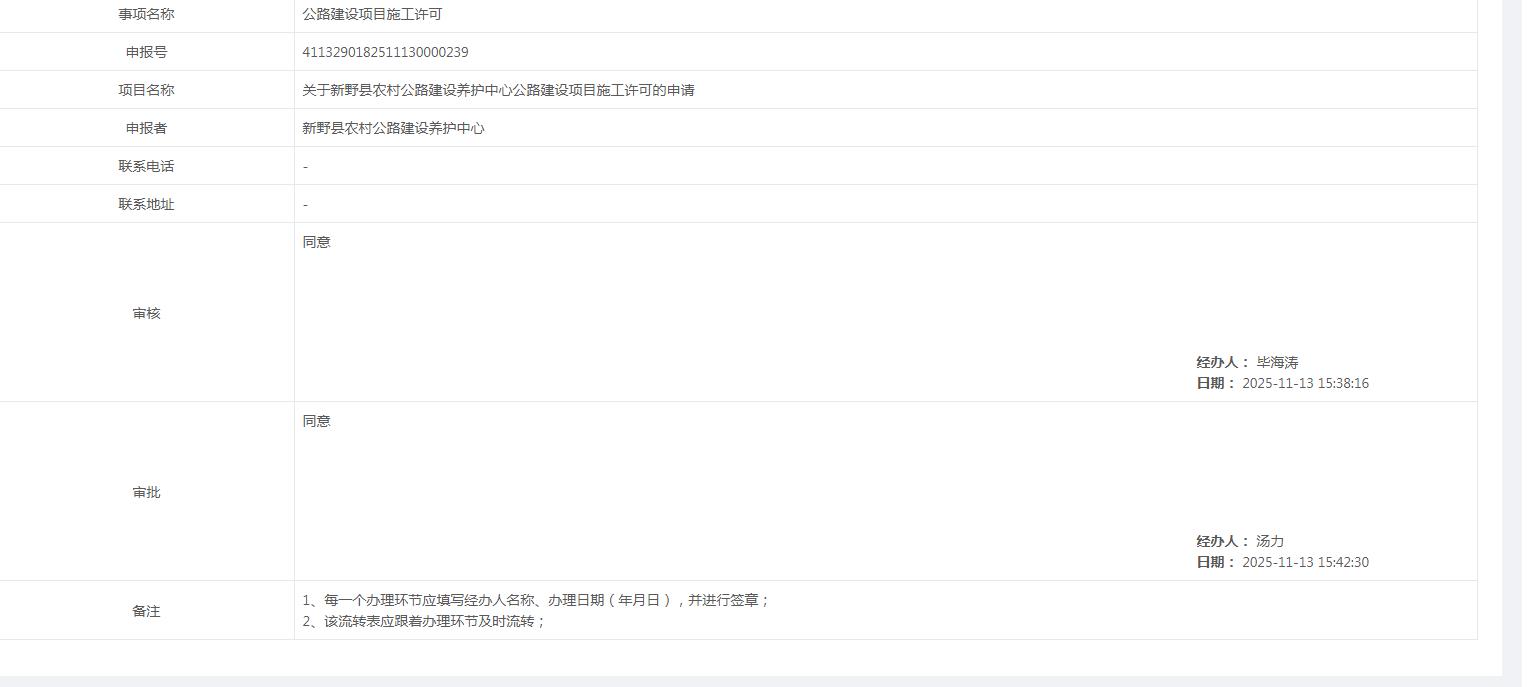Screen dimensions: 1534x687
Task: Select date 2025-11-13 15:42:30
Action: (1302, 561)
